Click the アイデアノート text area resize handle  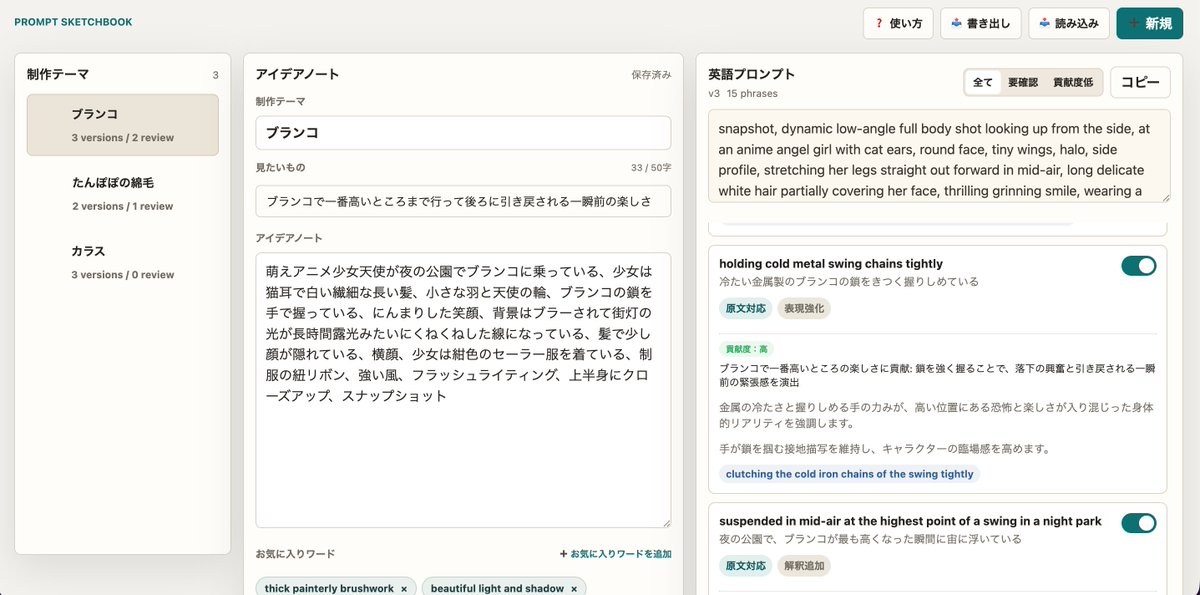click(665, 522)
